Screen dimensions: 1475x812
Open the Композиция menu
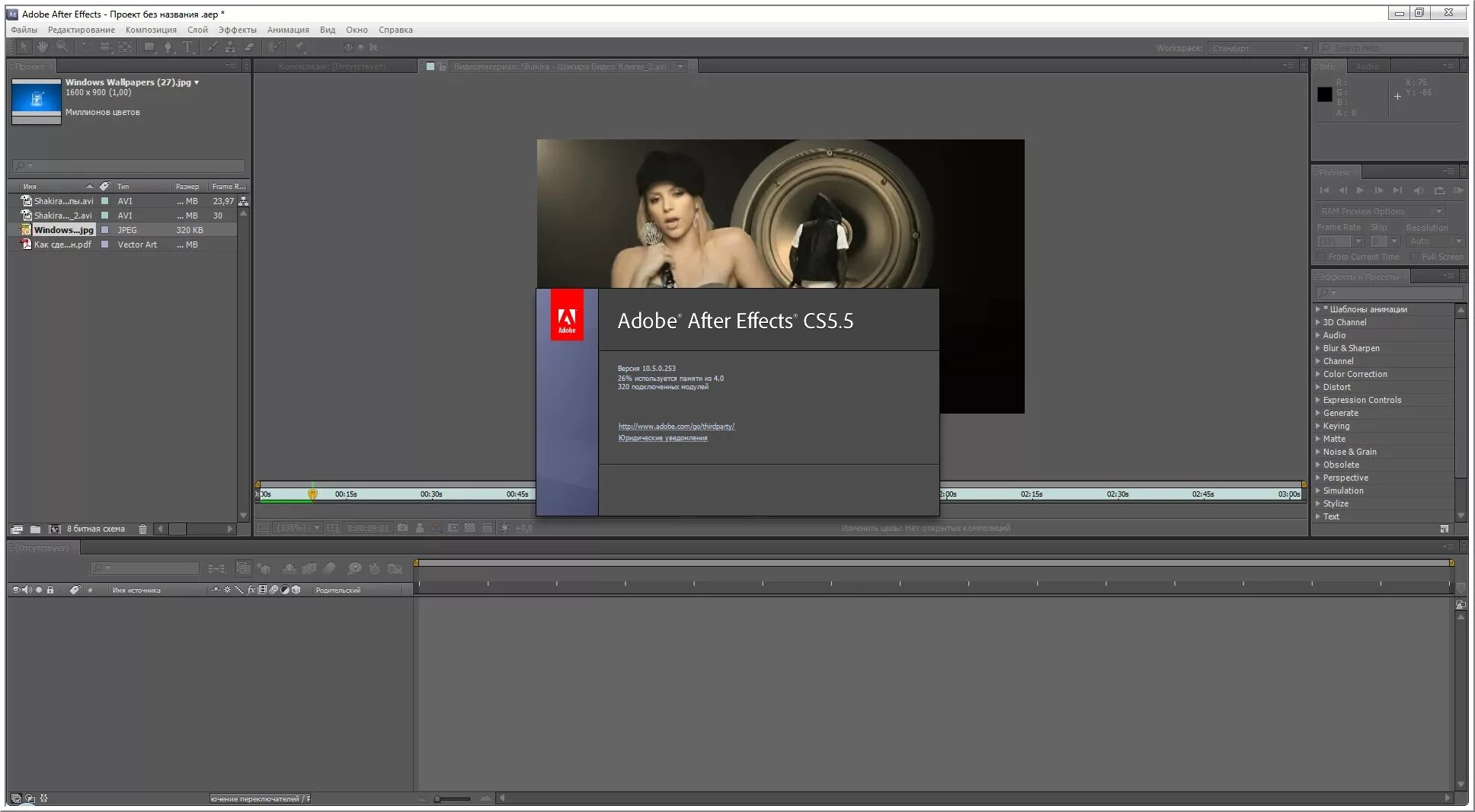151,30
